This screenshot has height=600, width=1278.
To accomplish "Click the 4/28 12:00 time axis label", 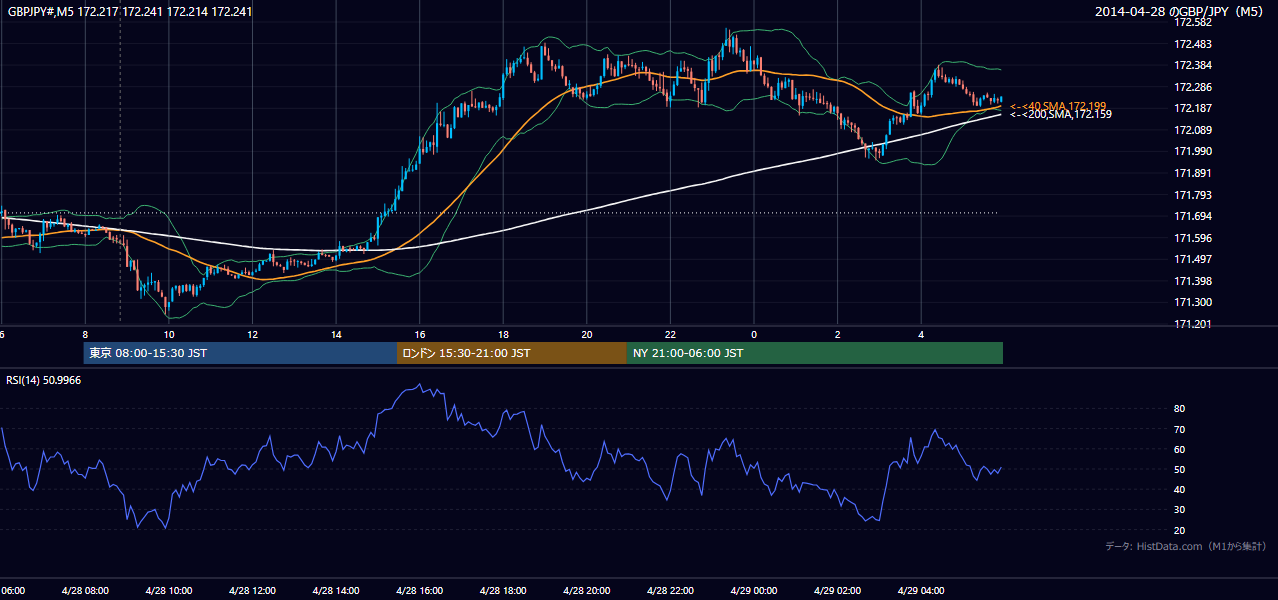I will 252,591.
